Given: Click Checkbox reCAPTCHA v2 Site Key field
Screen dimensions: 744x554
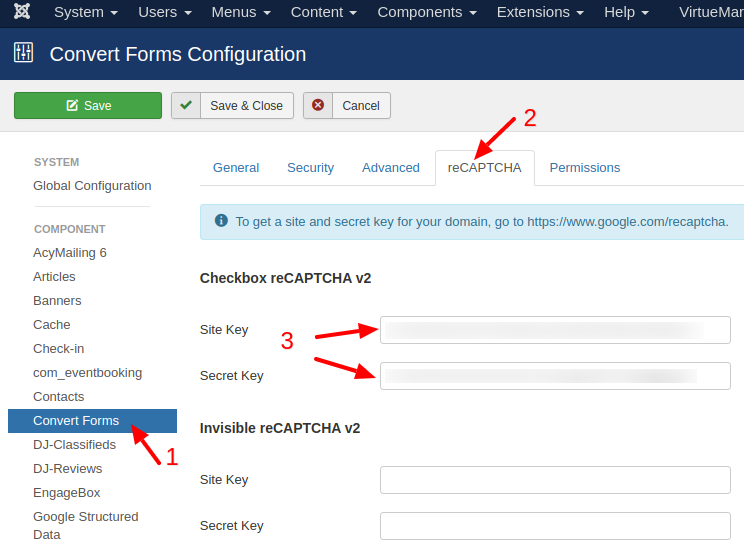Looking at the screenshot, I should [x=555, y=330].
